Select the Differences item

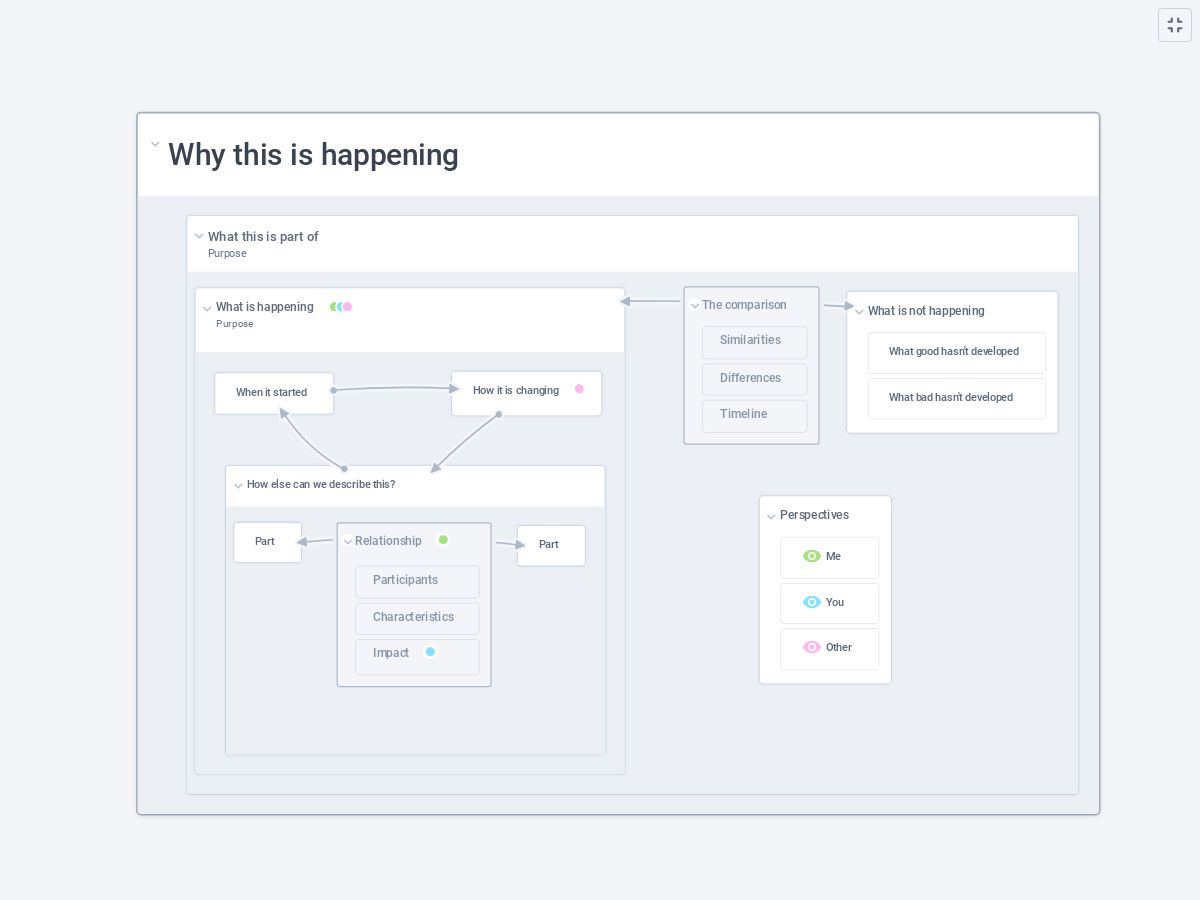(754, 379)
